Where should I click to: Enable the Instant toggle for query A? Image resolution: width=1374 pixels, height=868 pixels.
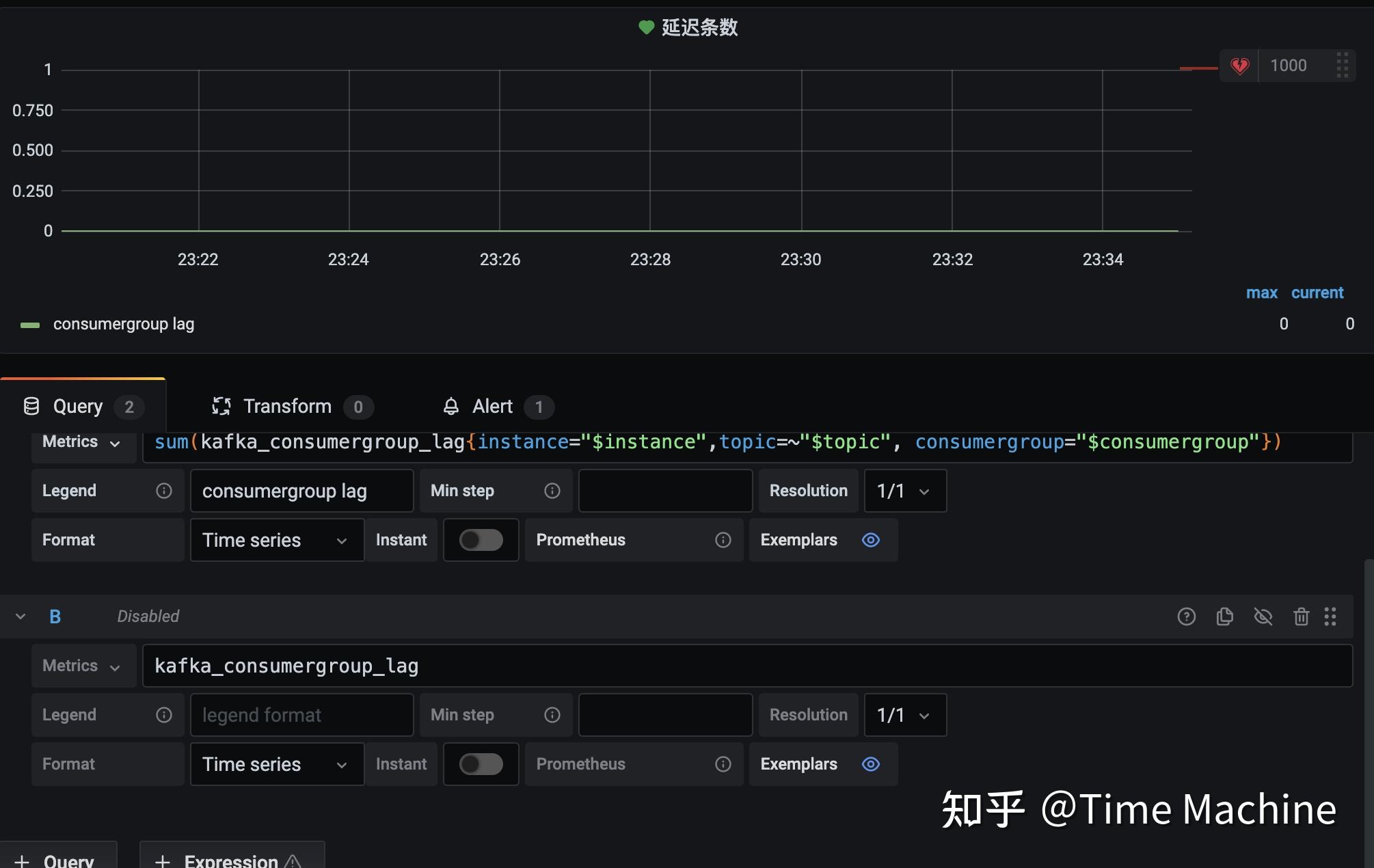(x=481, y=540)
